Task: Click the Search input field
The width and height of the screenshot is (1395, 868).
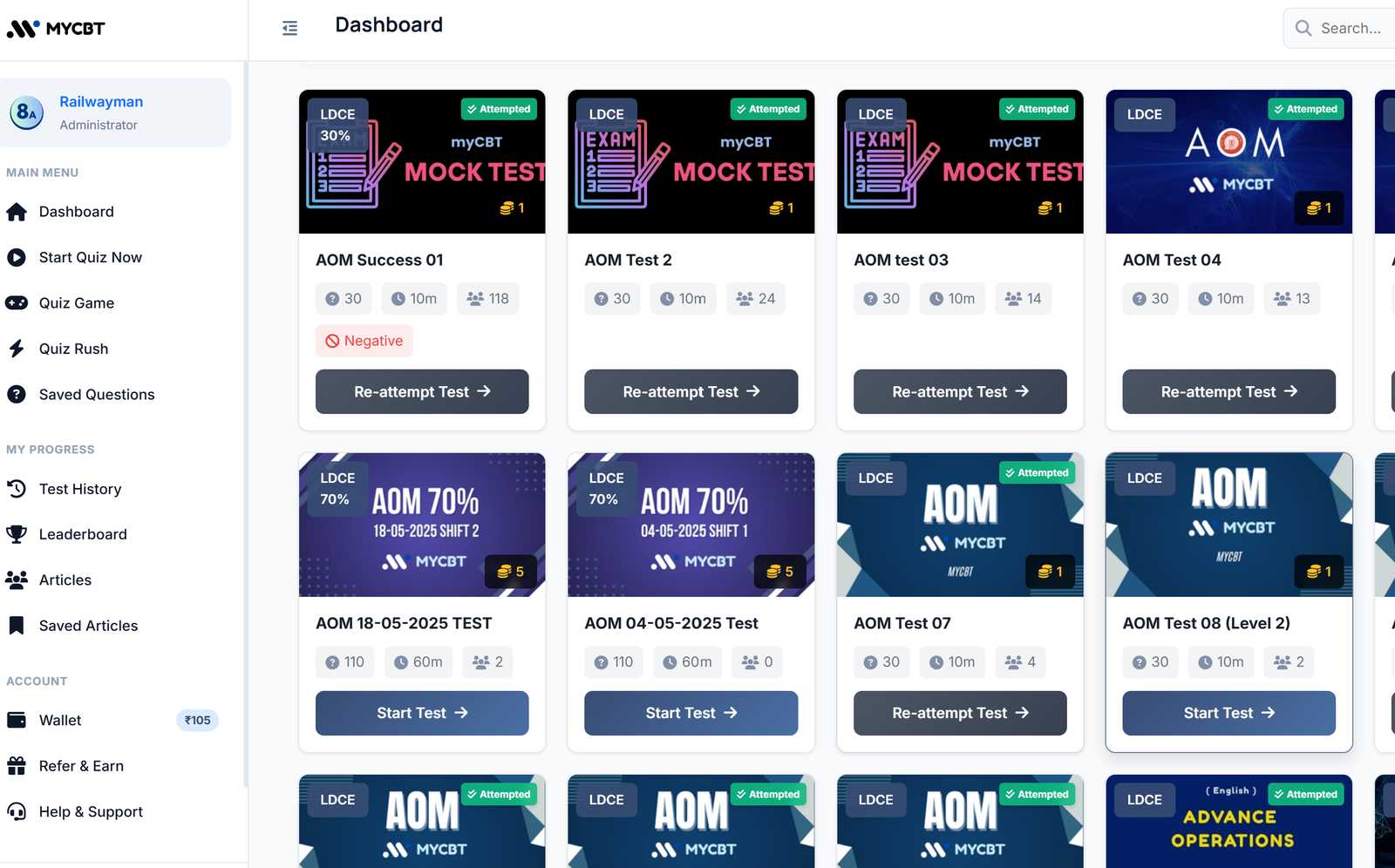Action: pos(1347,27)
